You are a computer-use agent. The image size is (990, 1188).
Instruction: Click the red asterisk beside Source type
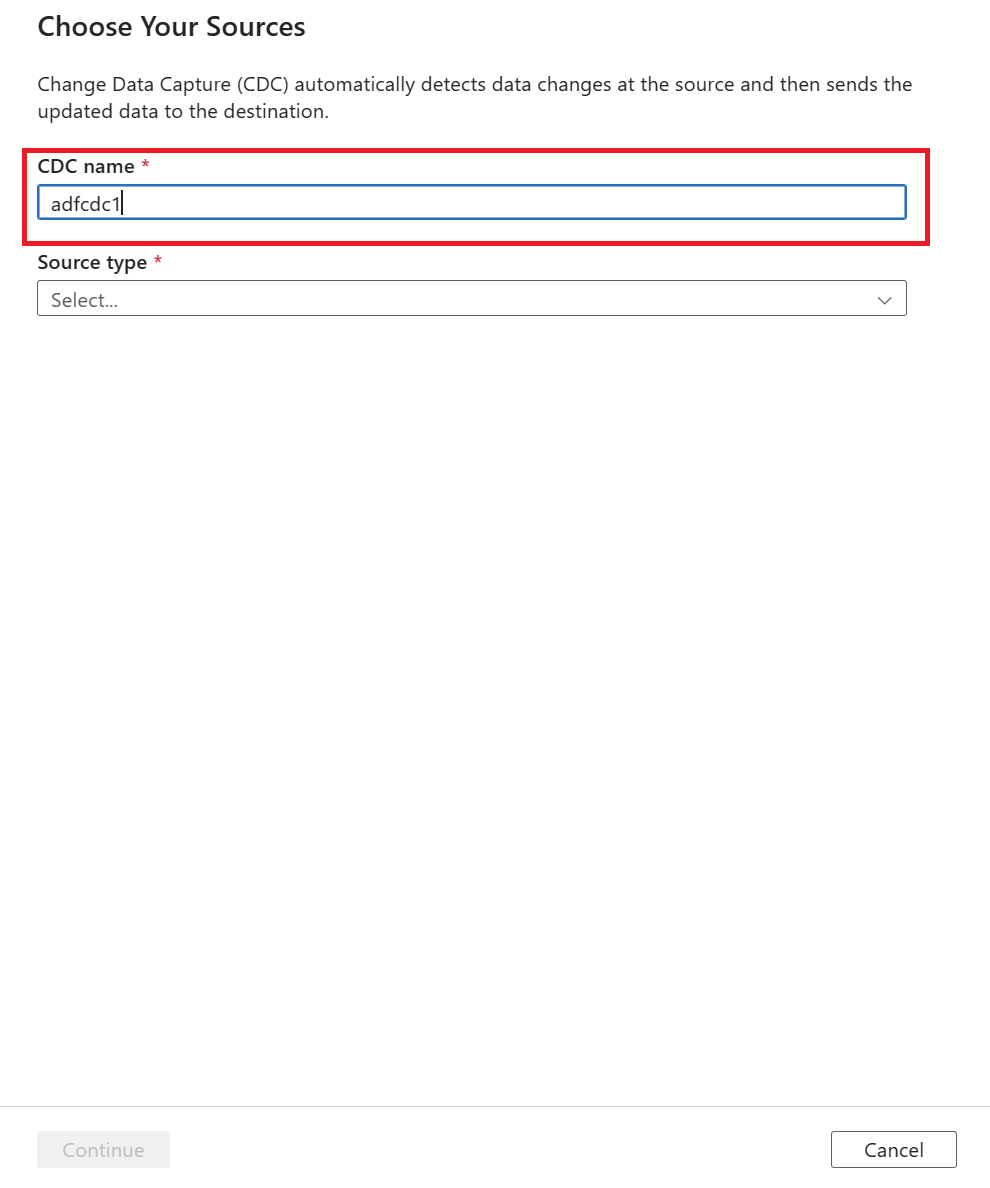(159, 261)
